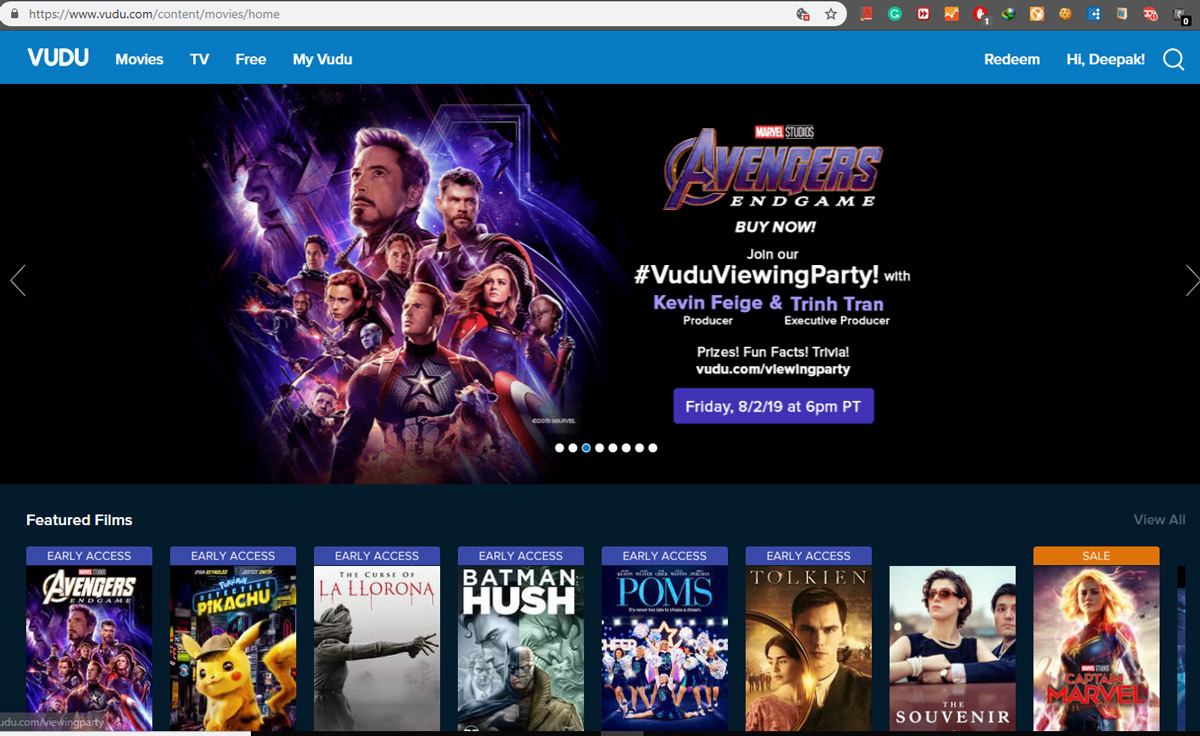
Task: Click Redeem in the header
Action: pyautogui.click(x=1012, y=59)
